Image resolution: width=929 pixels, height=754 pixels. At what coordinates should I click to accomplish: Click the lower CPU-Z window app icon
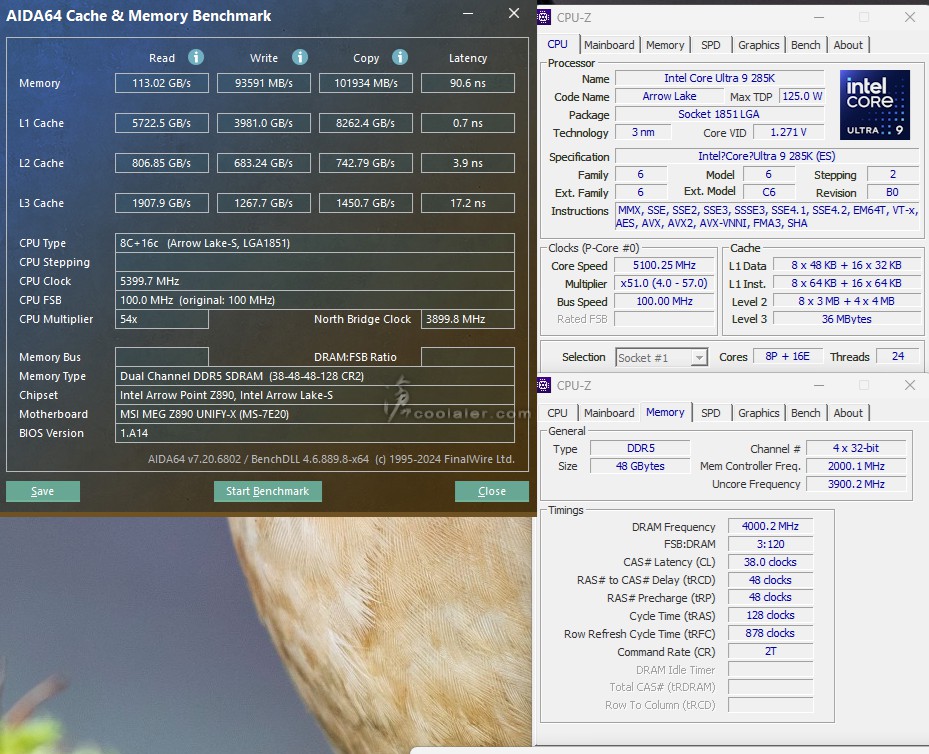544,385
